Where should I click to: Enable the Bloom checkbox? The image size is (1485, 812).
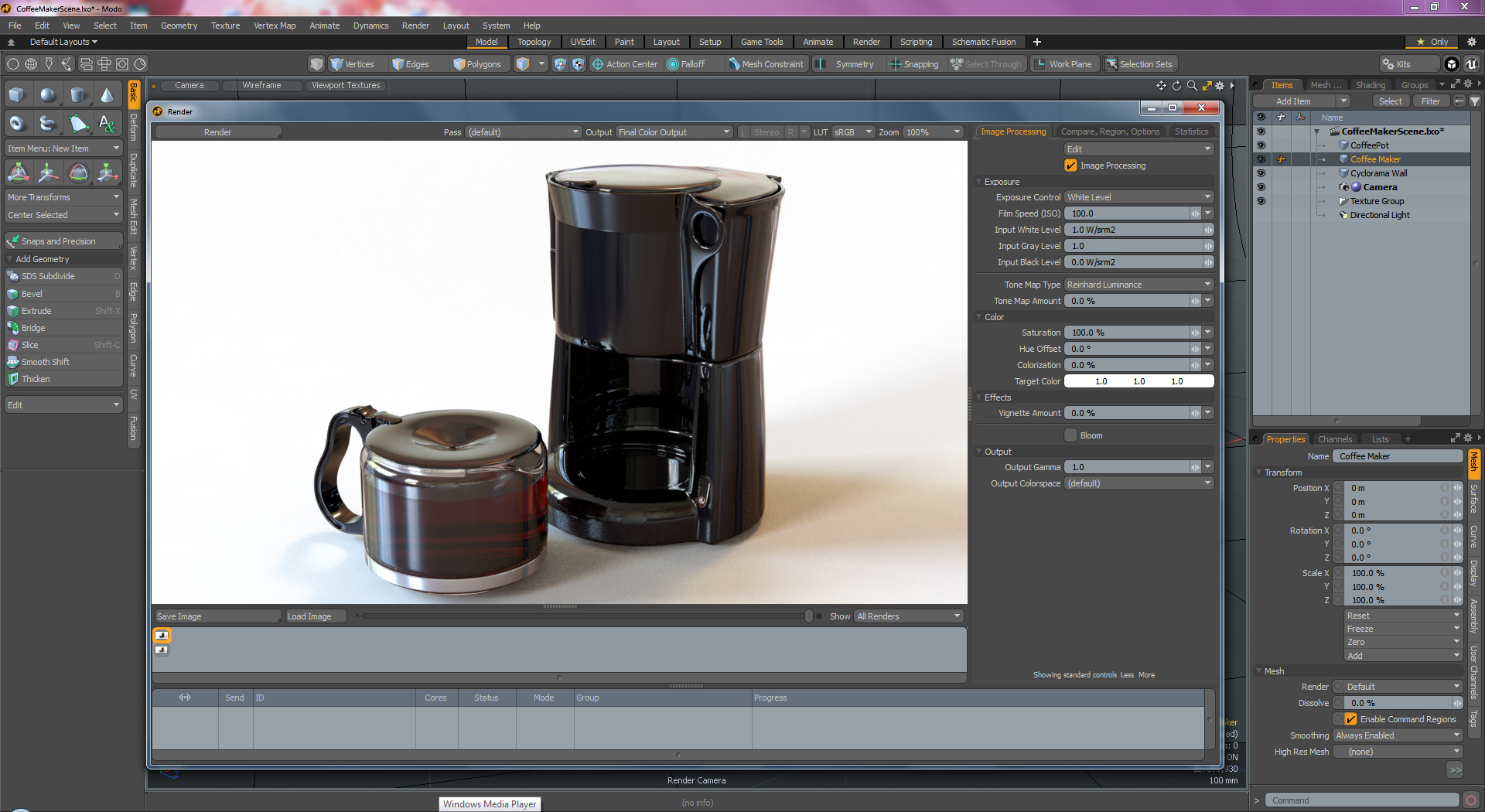coord(1071,435)
